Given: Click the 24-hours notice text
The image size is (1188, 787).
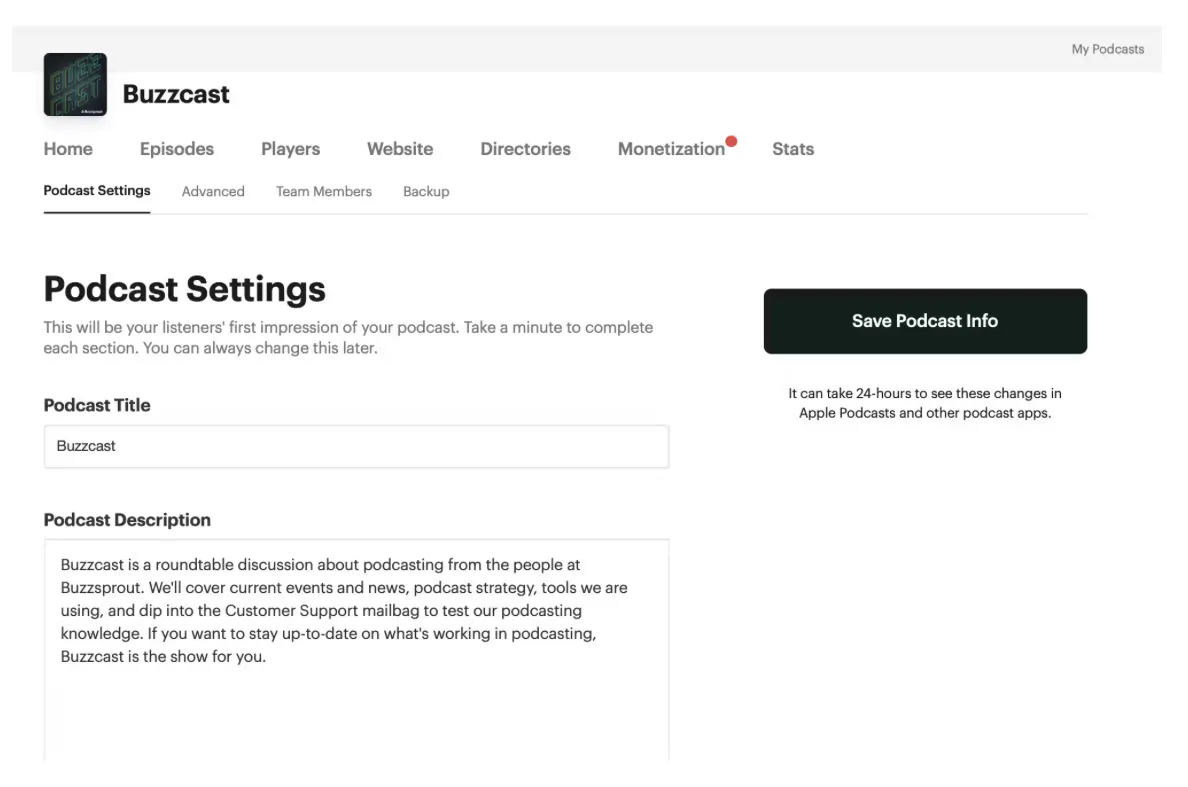Looking at the screenshot, I should (925, 403).
